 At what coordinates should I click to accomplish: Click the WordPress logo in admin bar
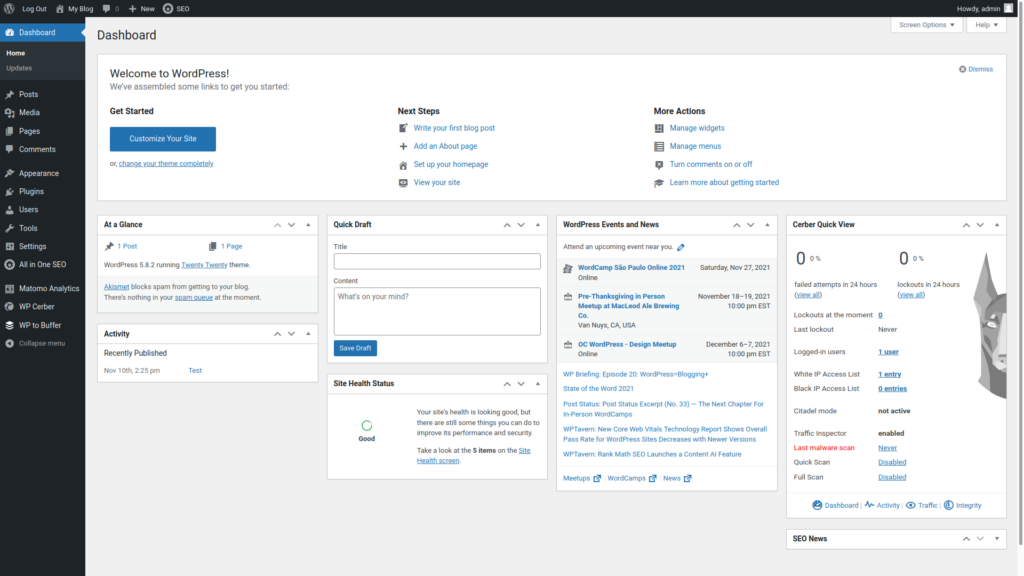click(9, 8)
